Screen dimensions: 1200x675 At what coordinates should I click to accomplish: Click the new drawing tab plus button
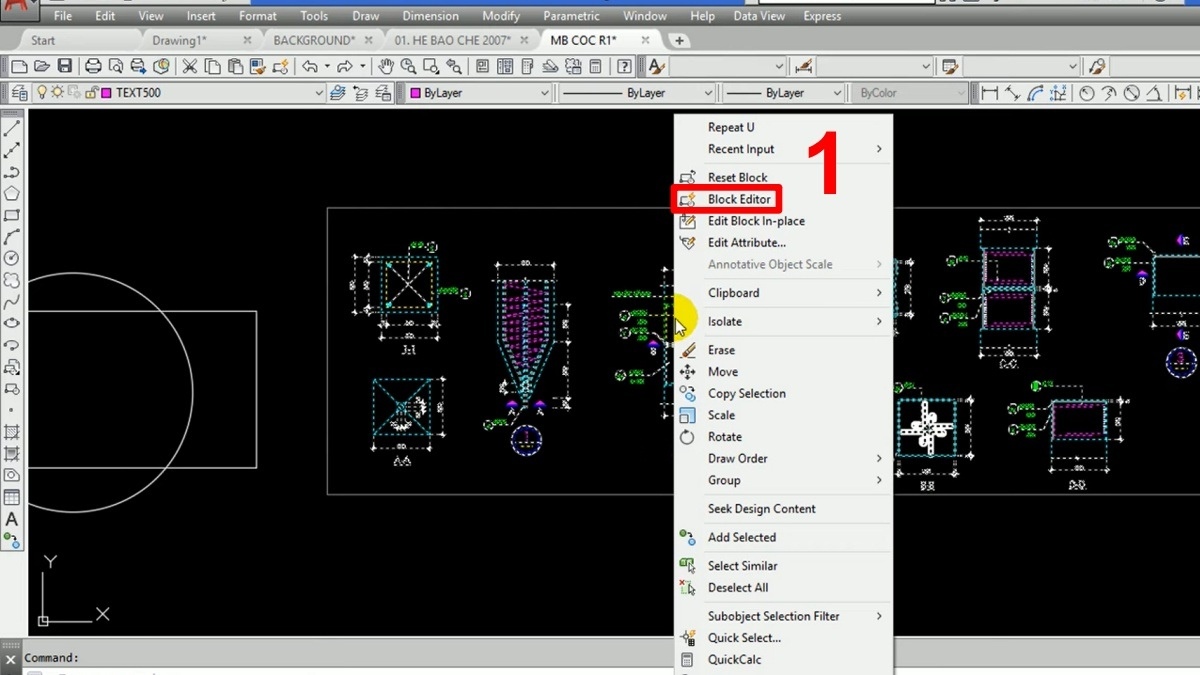click(680, 41)
